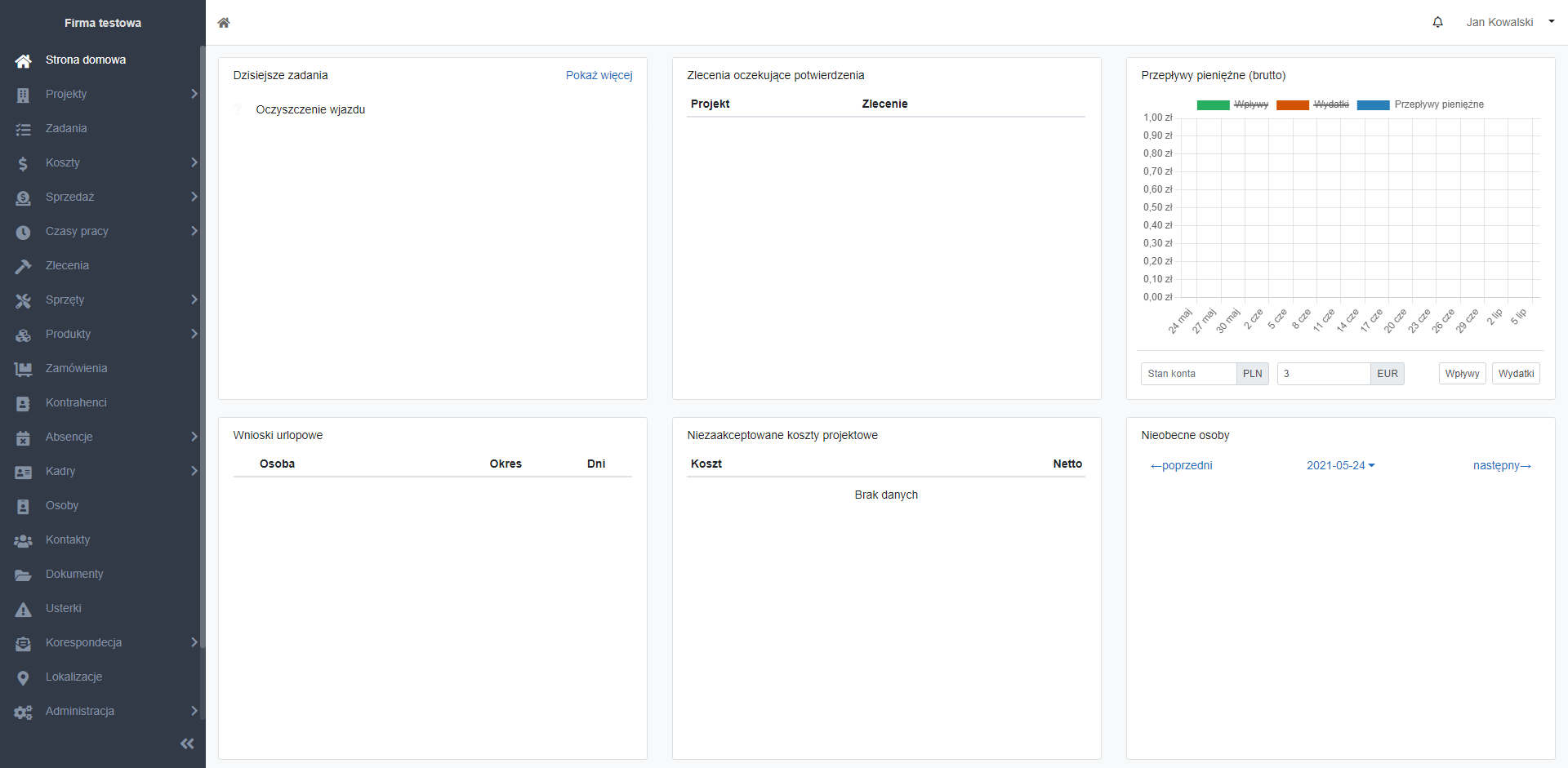
Task: Toggle the Wpływy series in chart legend
Action: tap(1250, 104)
